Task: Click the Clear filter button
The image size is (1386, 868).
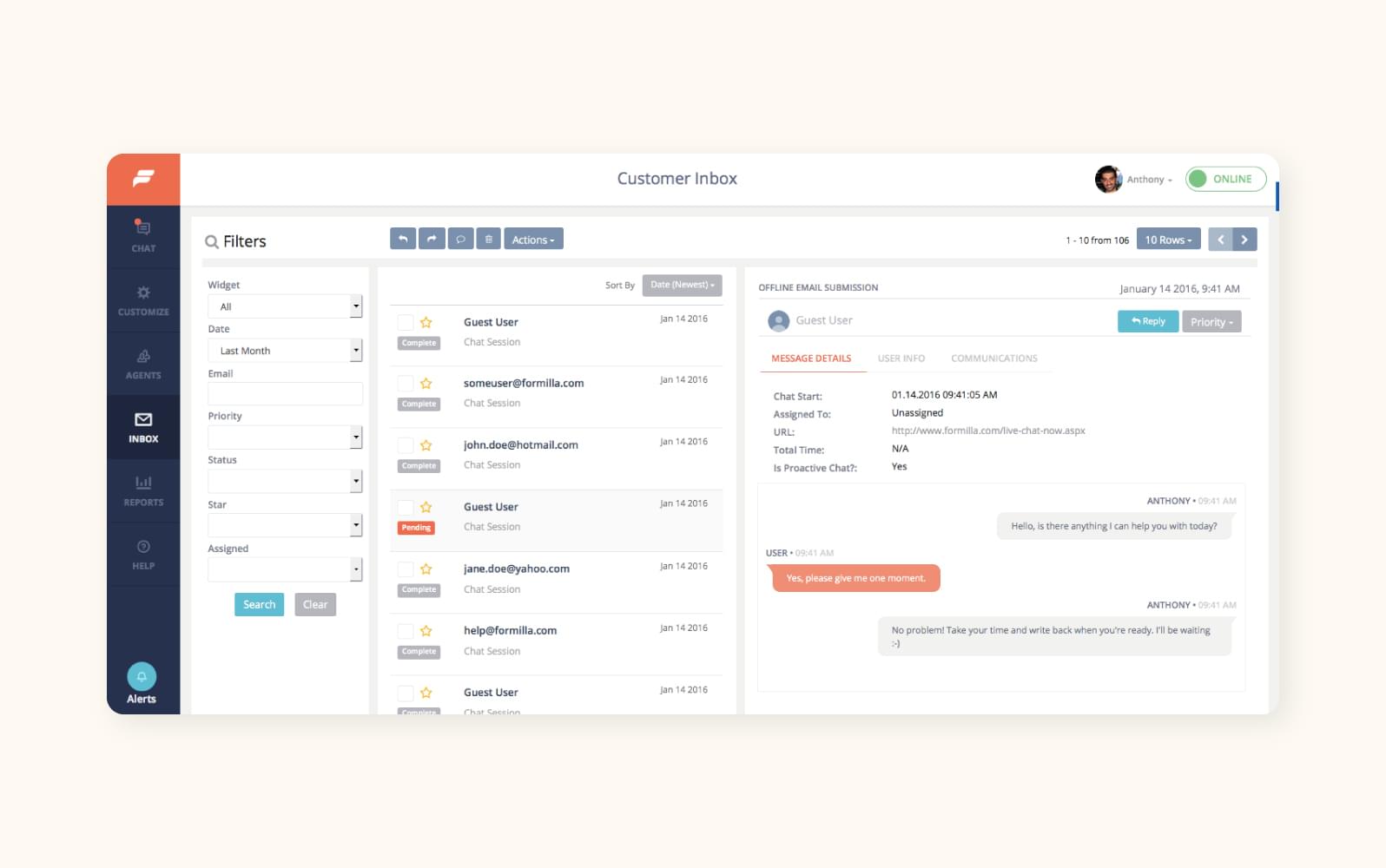Action: (315, 605)
